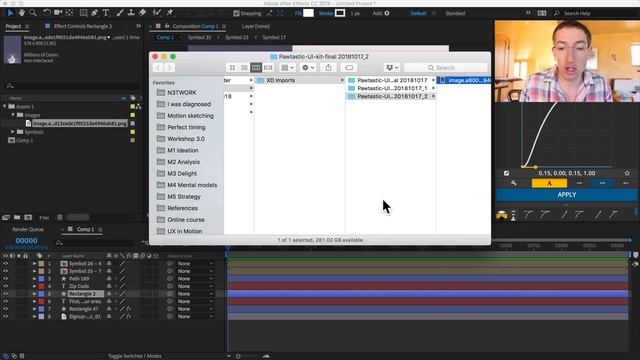The width and height of the screenshot is (640, 360).
Task: Select the Brush tool
Action: (x=120, y=13)
